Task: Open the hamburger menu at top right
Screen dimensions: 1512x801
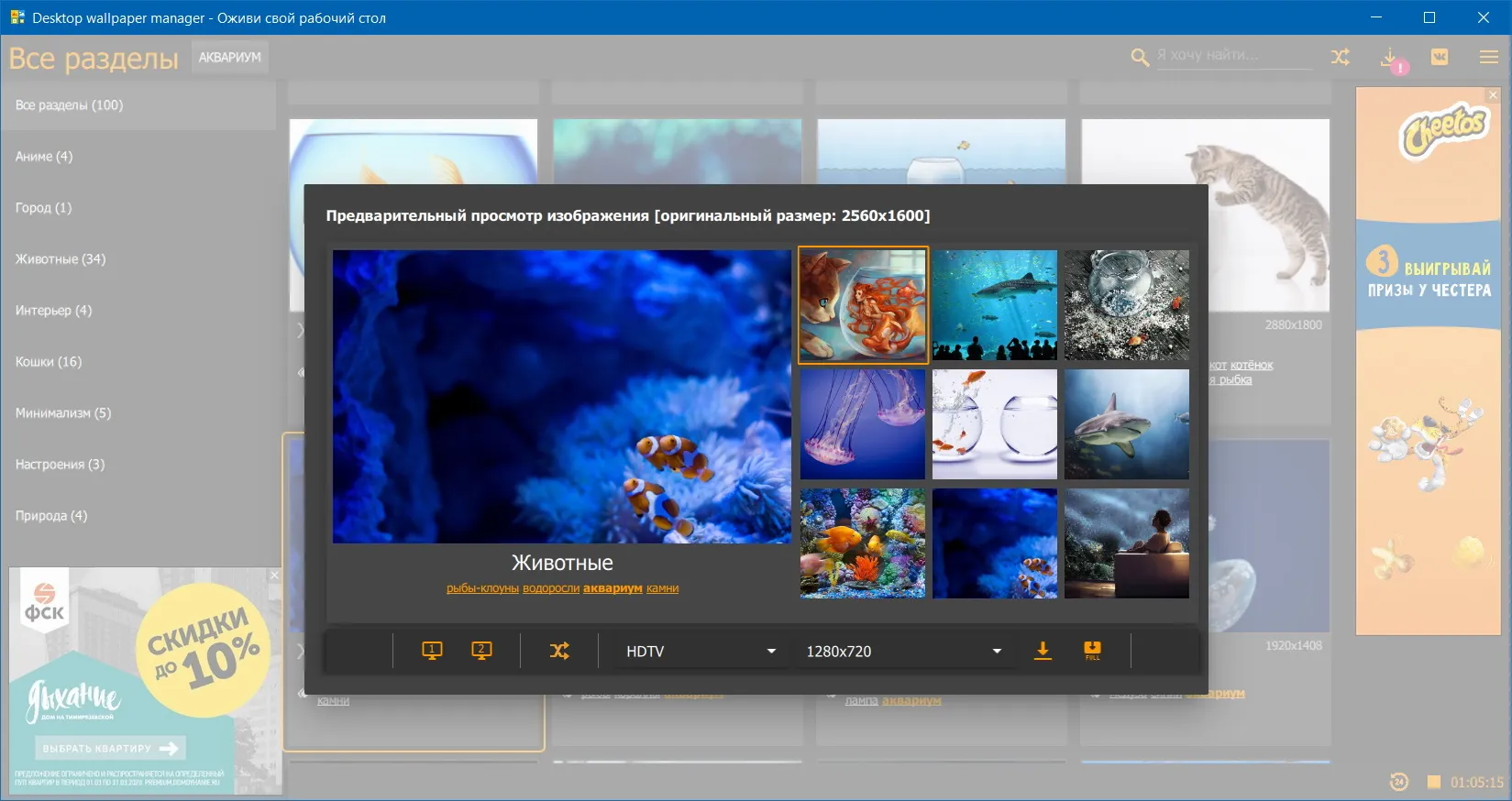Action: coord(1489,57)
